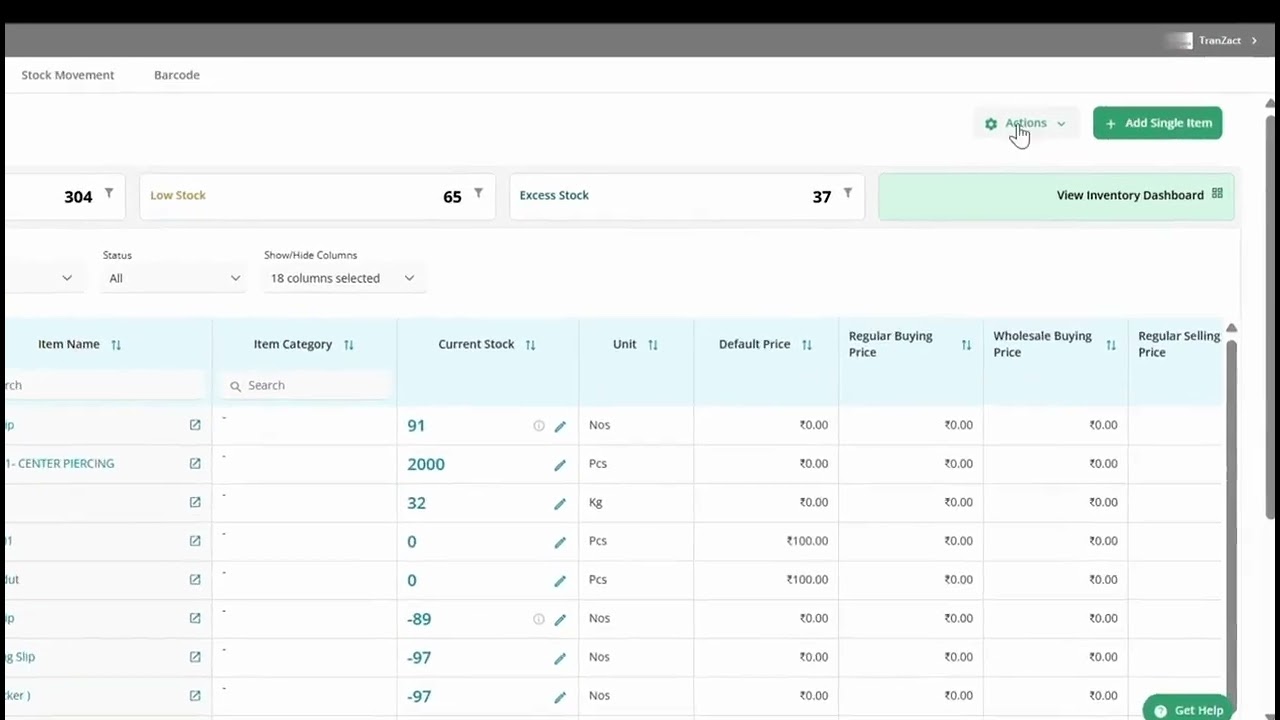
Task: Edit stock for the row showing -89
Action: [560, 619]
